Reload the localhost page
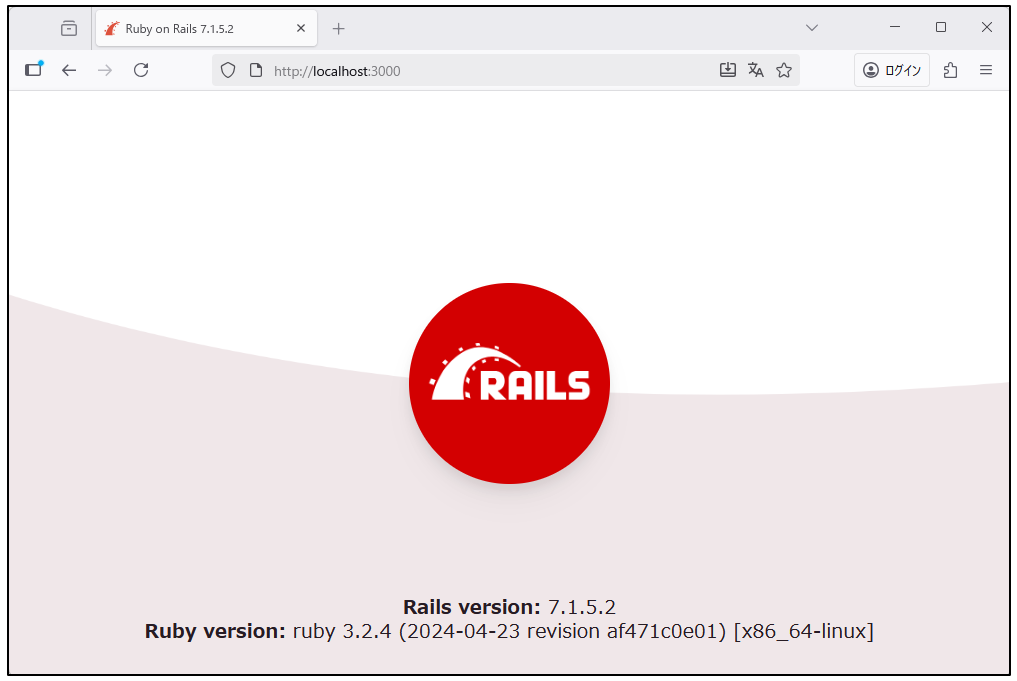 [x=141, y=70]
